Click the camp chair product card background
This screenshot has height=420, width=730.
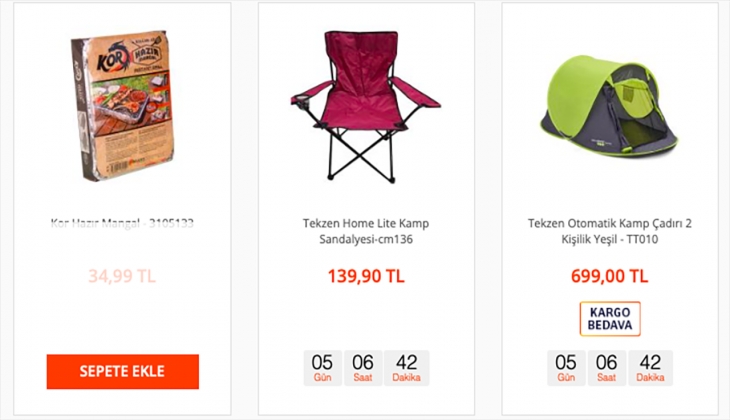(x=366, y=317)
